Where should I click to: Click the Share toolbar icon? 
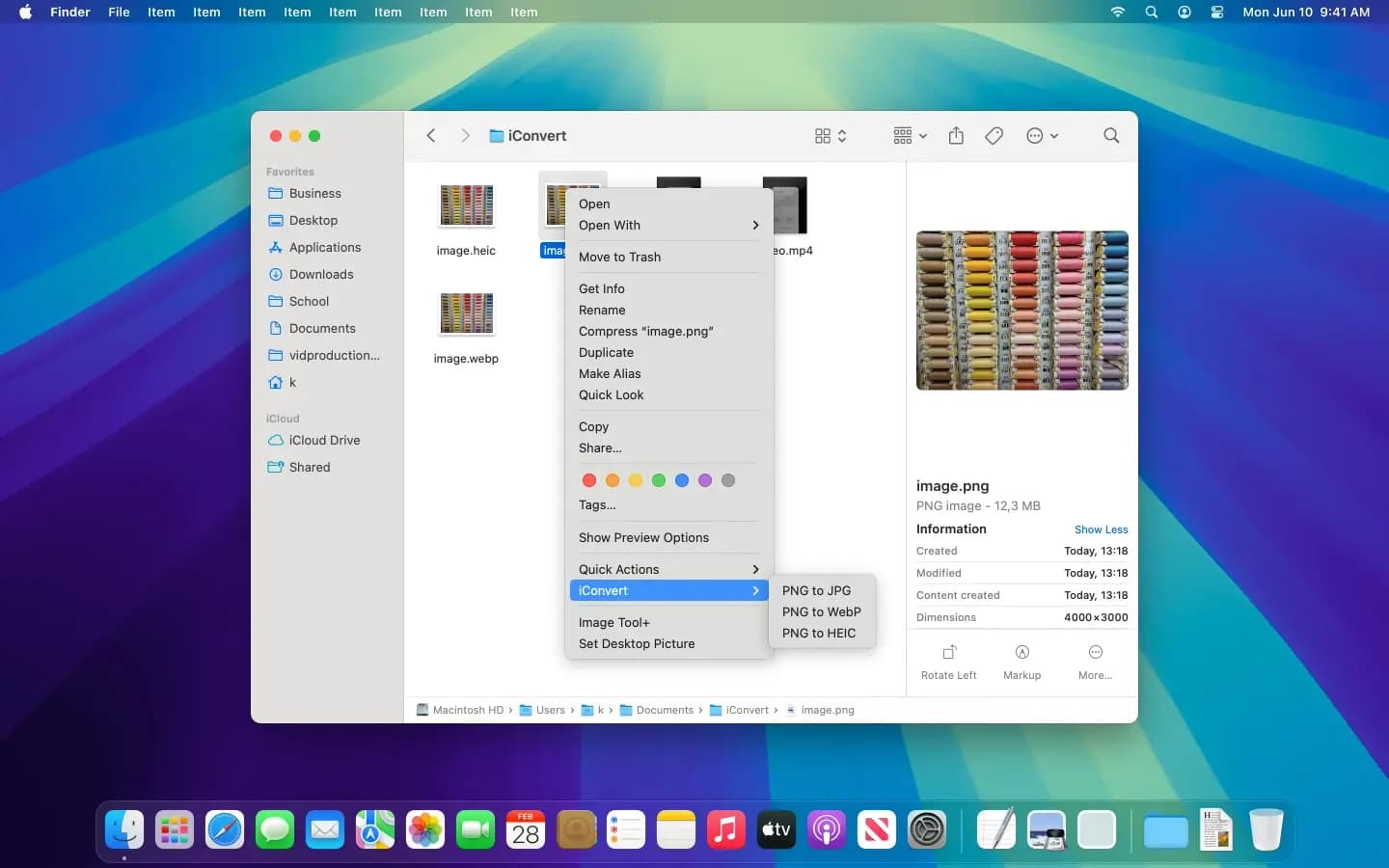click(x=956, y=136)
